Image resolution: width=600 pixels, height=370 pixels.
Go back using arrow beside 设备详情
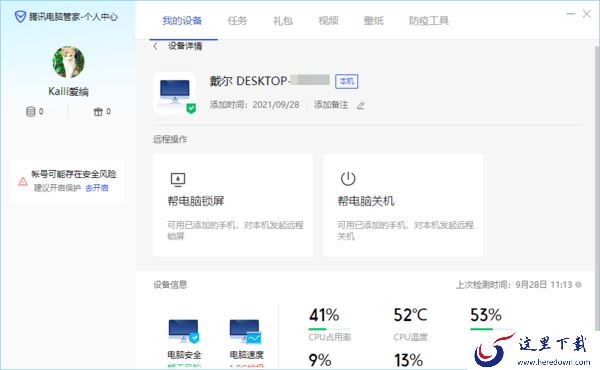(x=155, y=46)
